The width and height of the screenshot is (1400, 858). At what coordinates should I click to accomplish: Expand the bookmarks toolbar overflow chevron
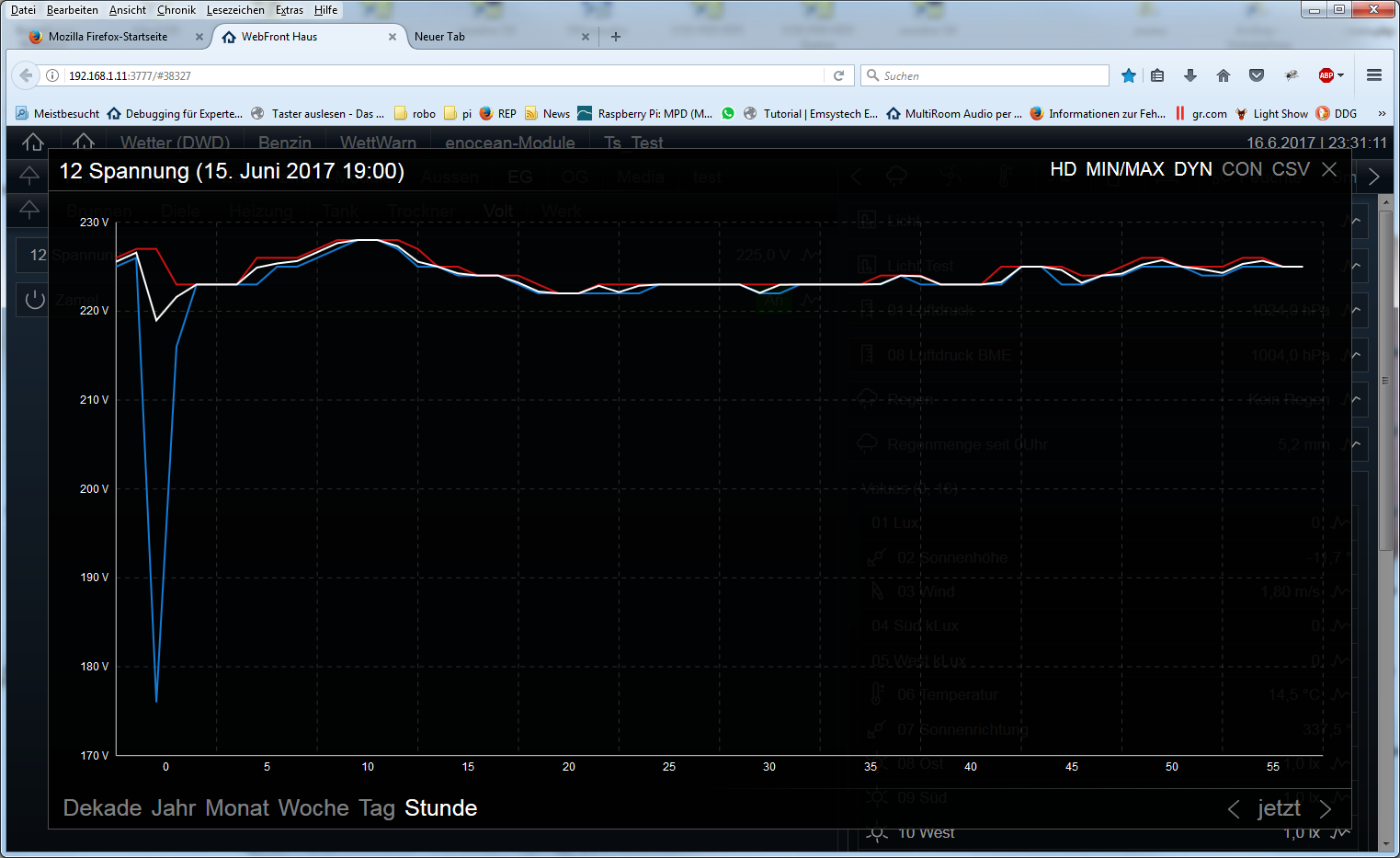[x=1381, y=114]
